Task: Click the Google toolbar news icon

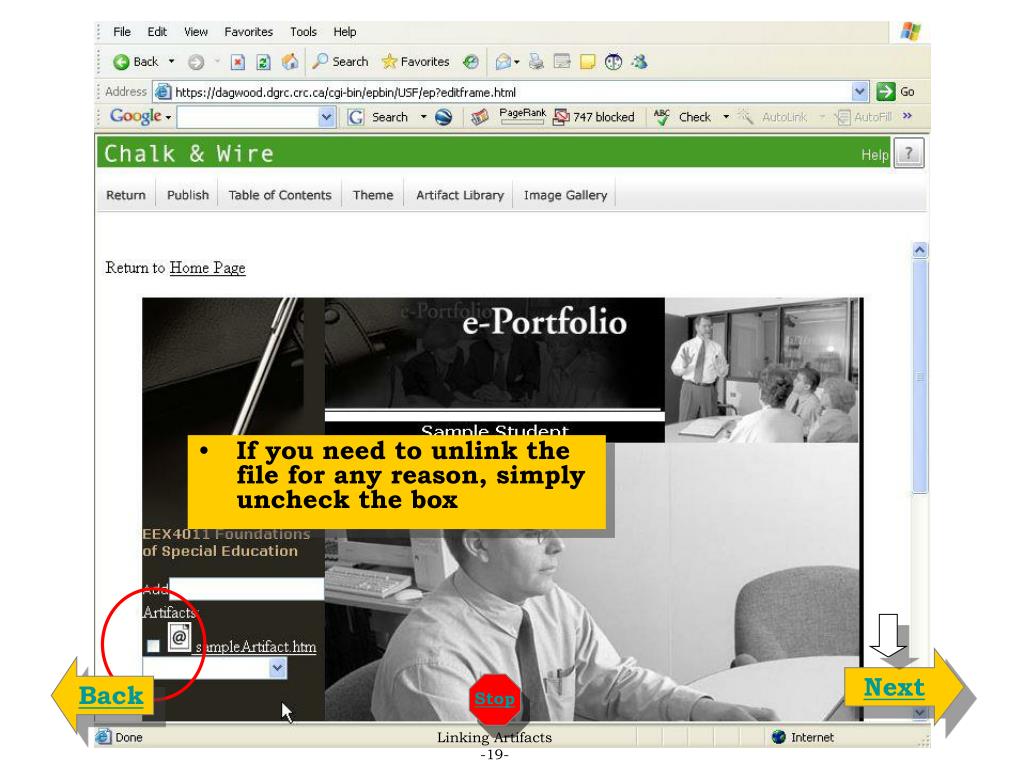Action: click(480, 117)
